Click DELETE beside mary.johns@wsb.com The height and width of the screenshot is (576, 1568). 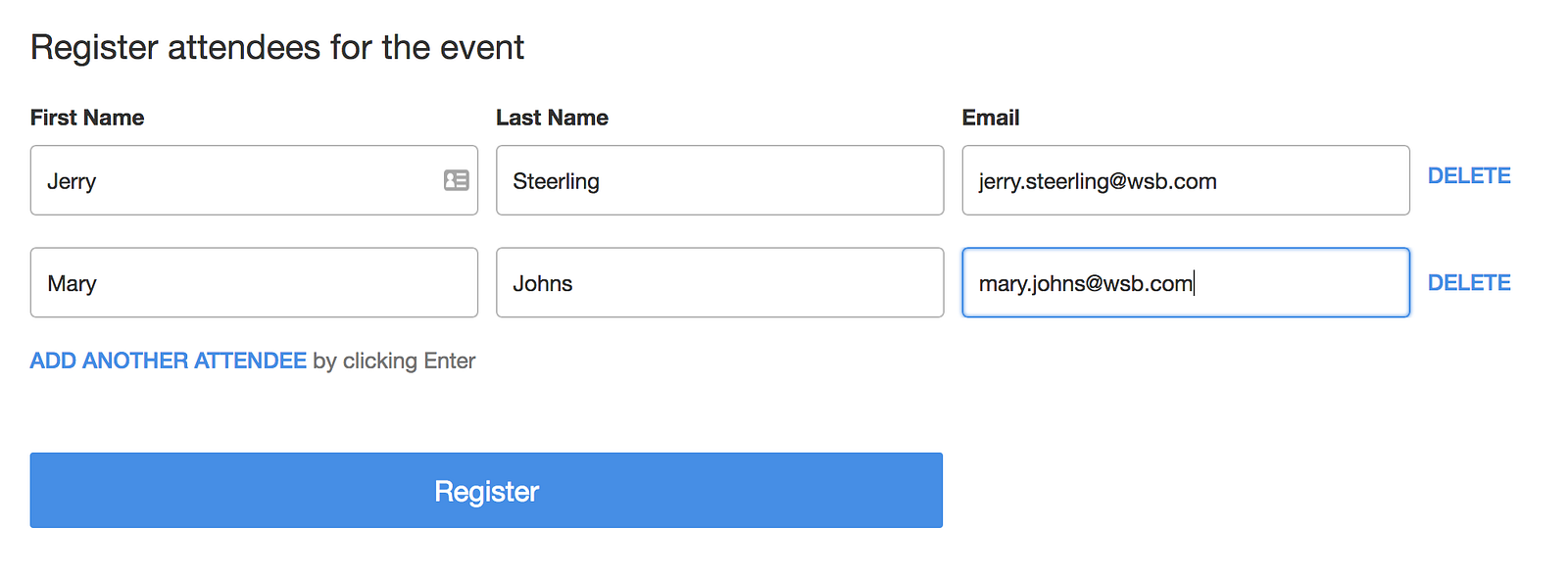pyautogui.click(x=1468, y=283)
